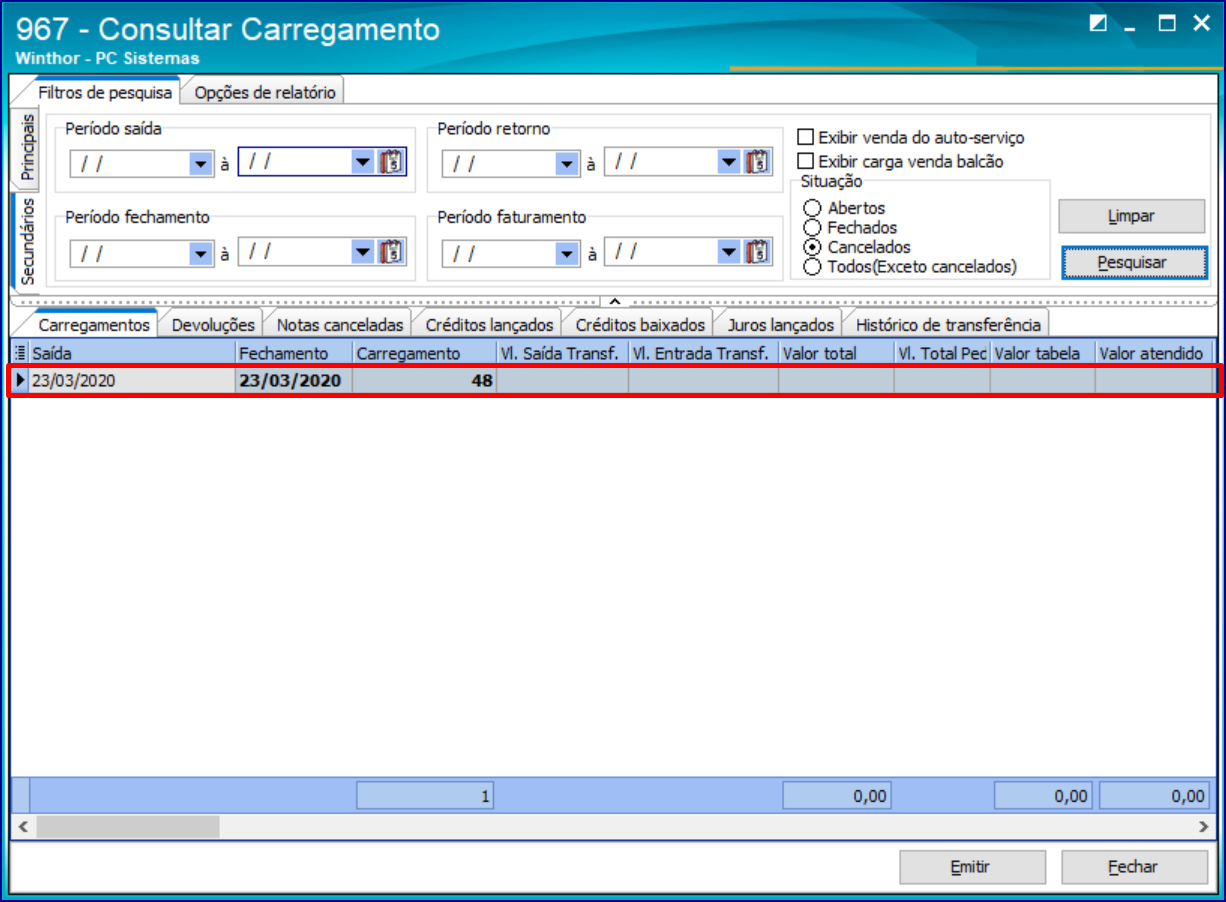Click the Emitir button

click(972, 867)
